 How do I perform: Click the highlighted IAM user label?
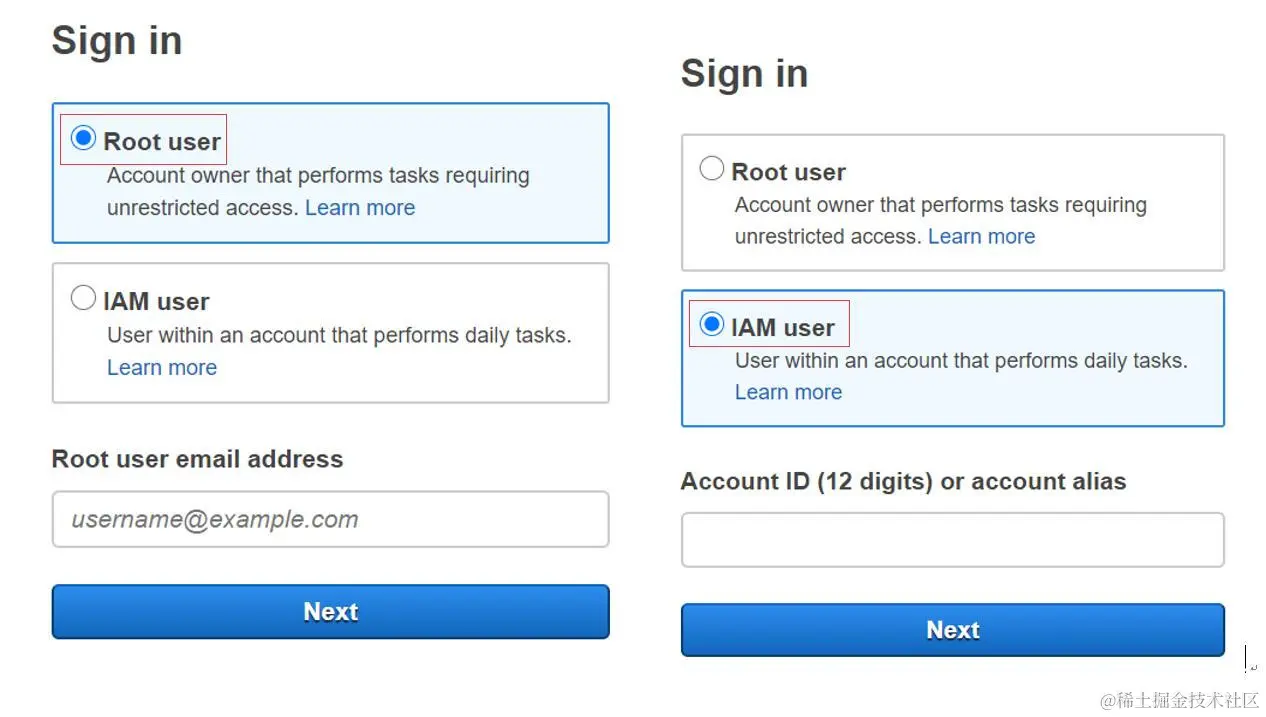785,326
